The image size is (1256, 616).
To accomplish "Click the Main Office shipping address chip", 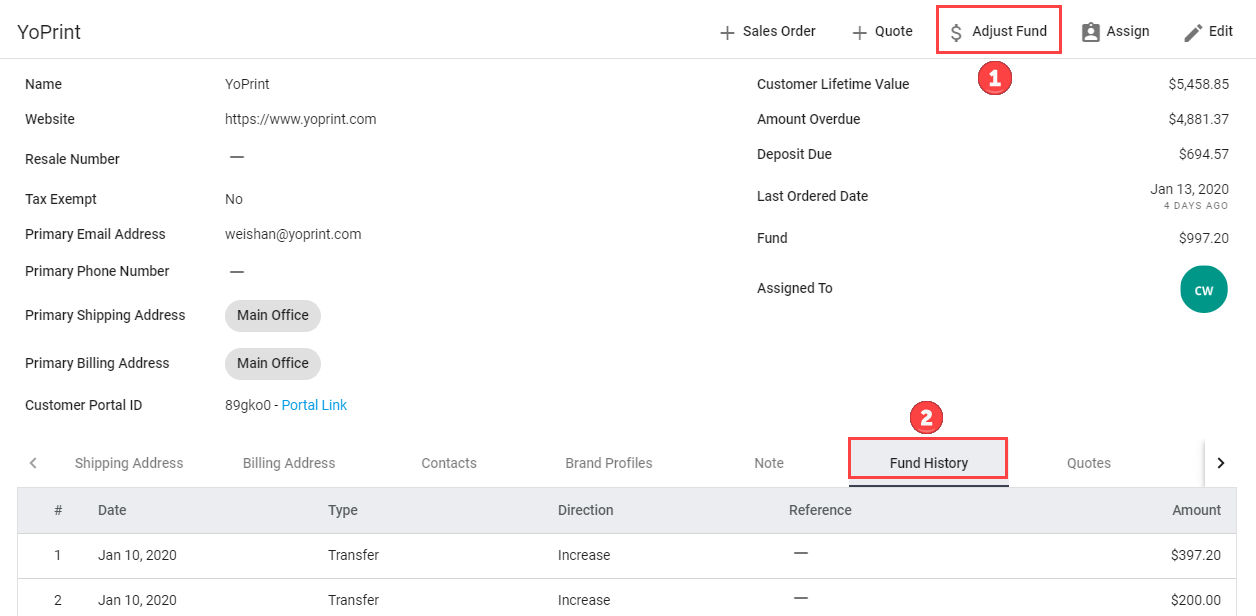I will coord(273,315).
